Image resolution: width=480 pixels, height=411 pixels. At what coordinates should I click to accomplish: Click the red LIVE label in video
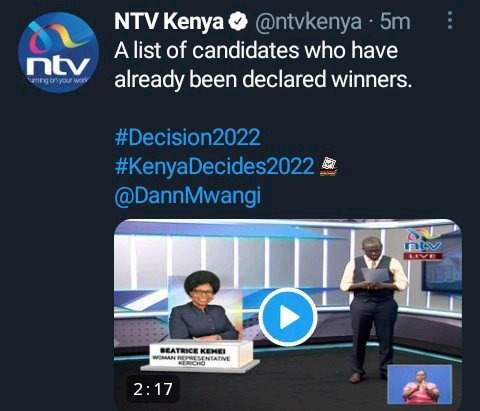pos(423,256)
